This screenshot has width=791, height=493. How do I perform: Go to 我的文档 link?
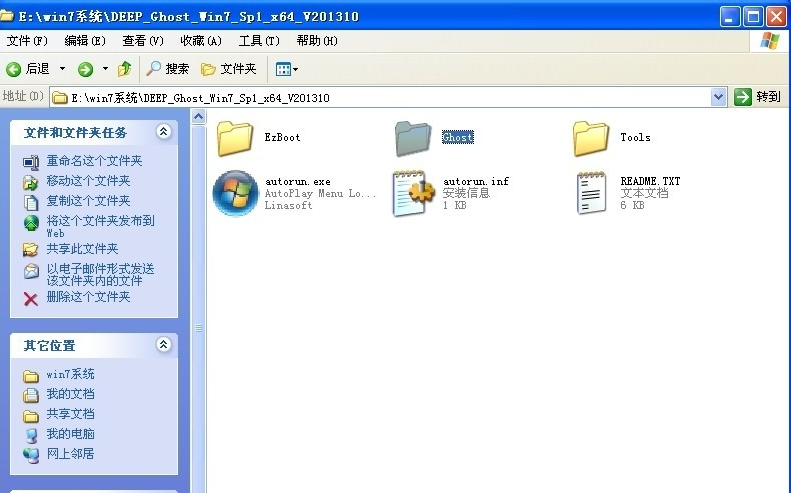click(x=70, y=394)
